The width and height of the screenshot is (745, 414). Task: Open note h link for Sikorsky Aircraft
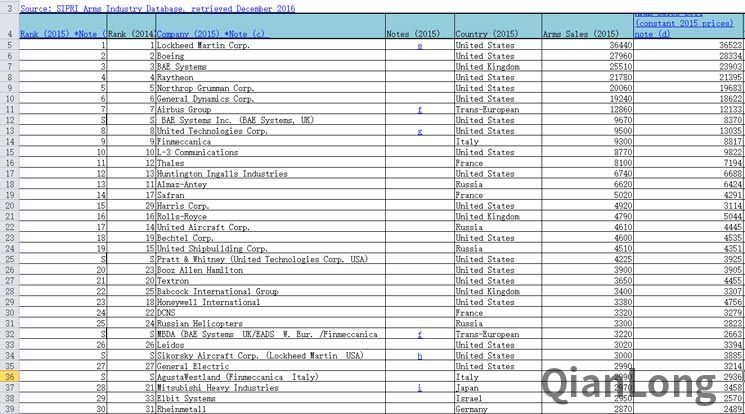click(420, 356)
